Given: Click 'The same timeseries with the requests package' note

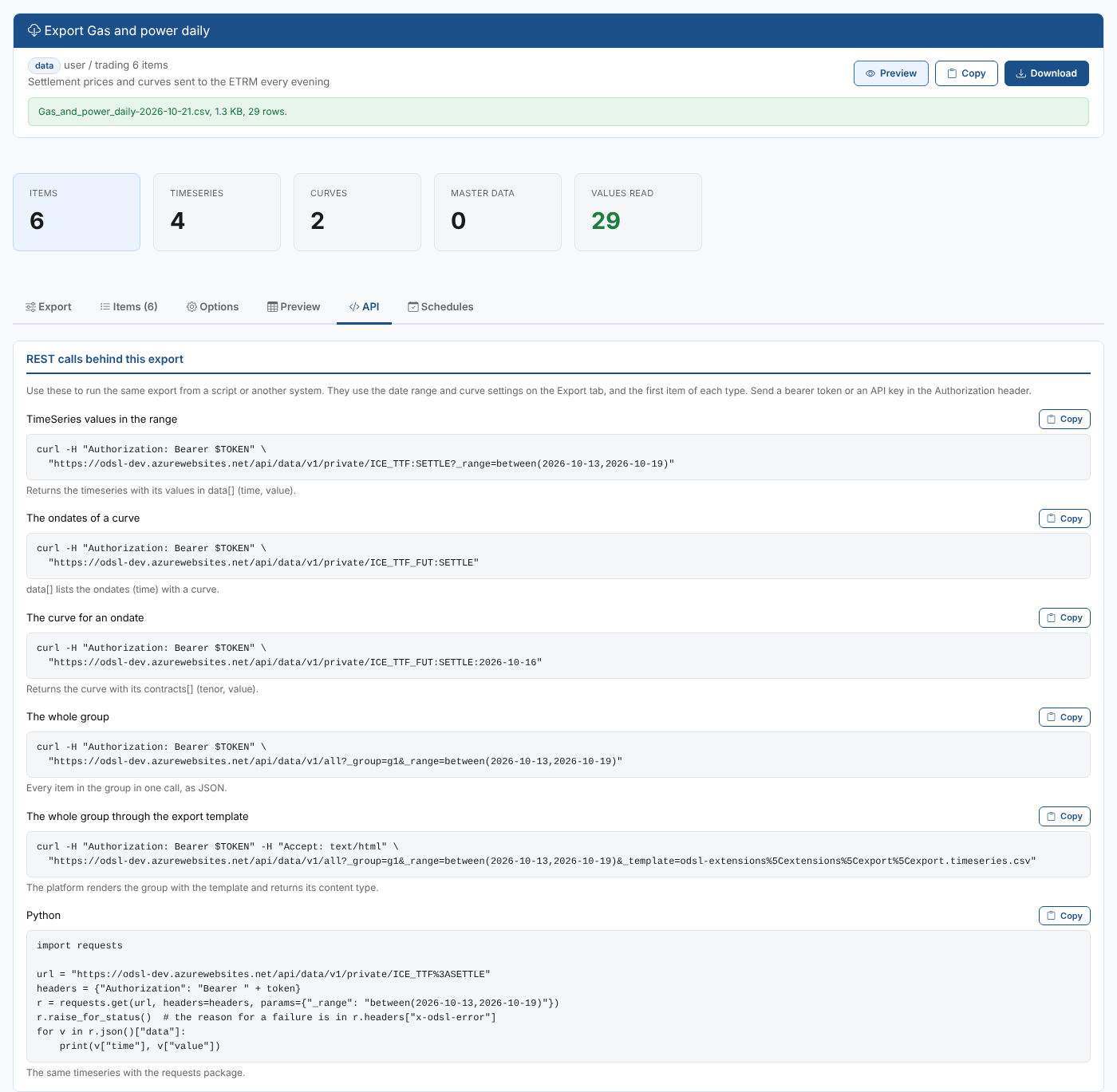Looking at the screenshot, I should point(136,1073).
